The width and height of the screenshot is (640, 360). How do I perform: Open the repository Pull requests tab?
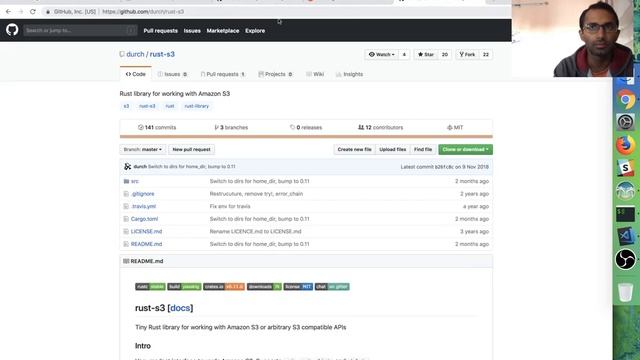tap(222, 74)
